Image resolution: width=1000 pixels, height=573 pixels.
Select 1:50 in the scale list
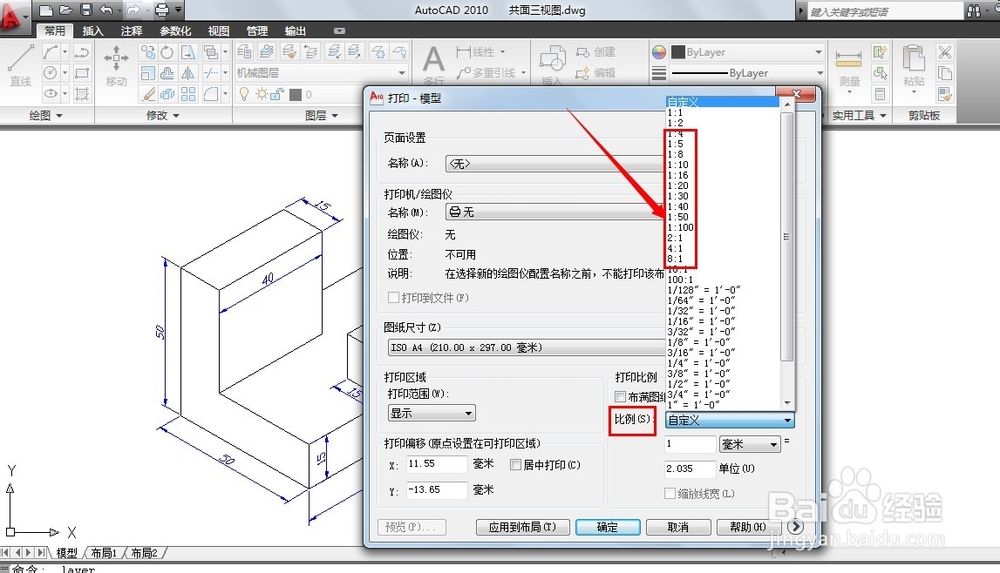click(678, 217)
